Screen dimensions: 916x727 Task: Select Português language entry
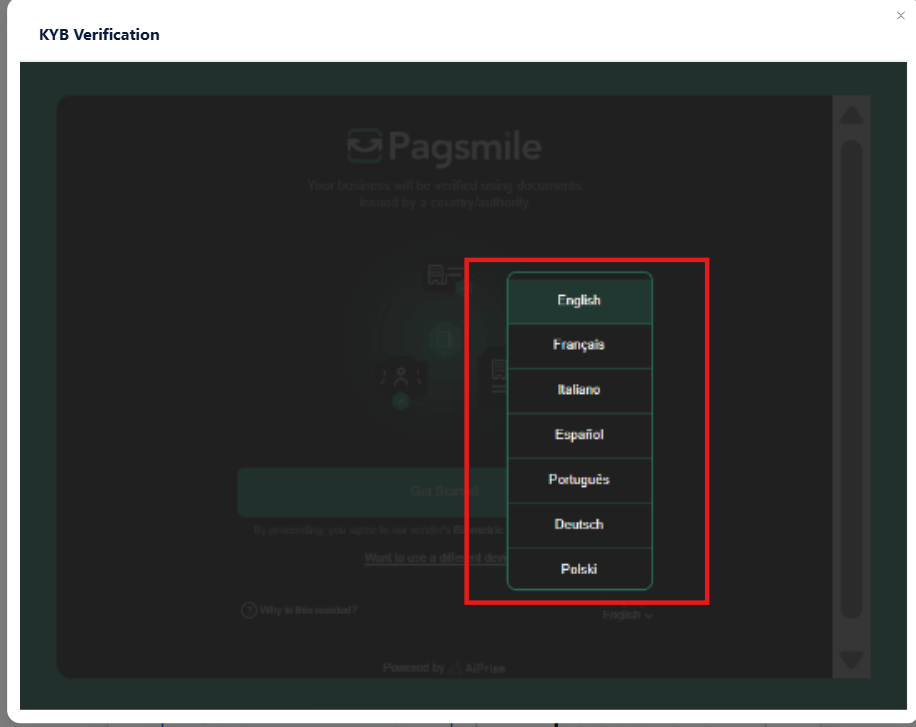coord(580,480)
